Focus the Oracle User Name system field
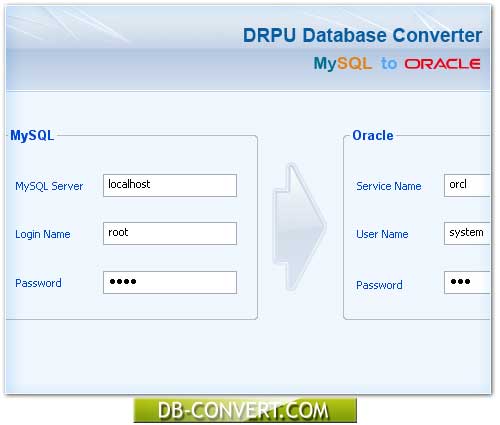This screenshot has height=425, width=500. (467, 233)
